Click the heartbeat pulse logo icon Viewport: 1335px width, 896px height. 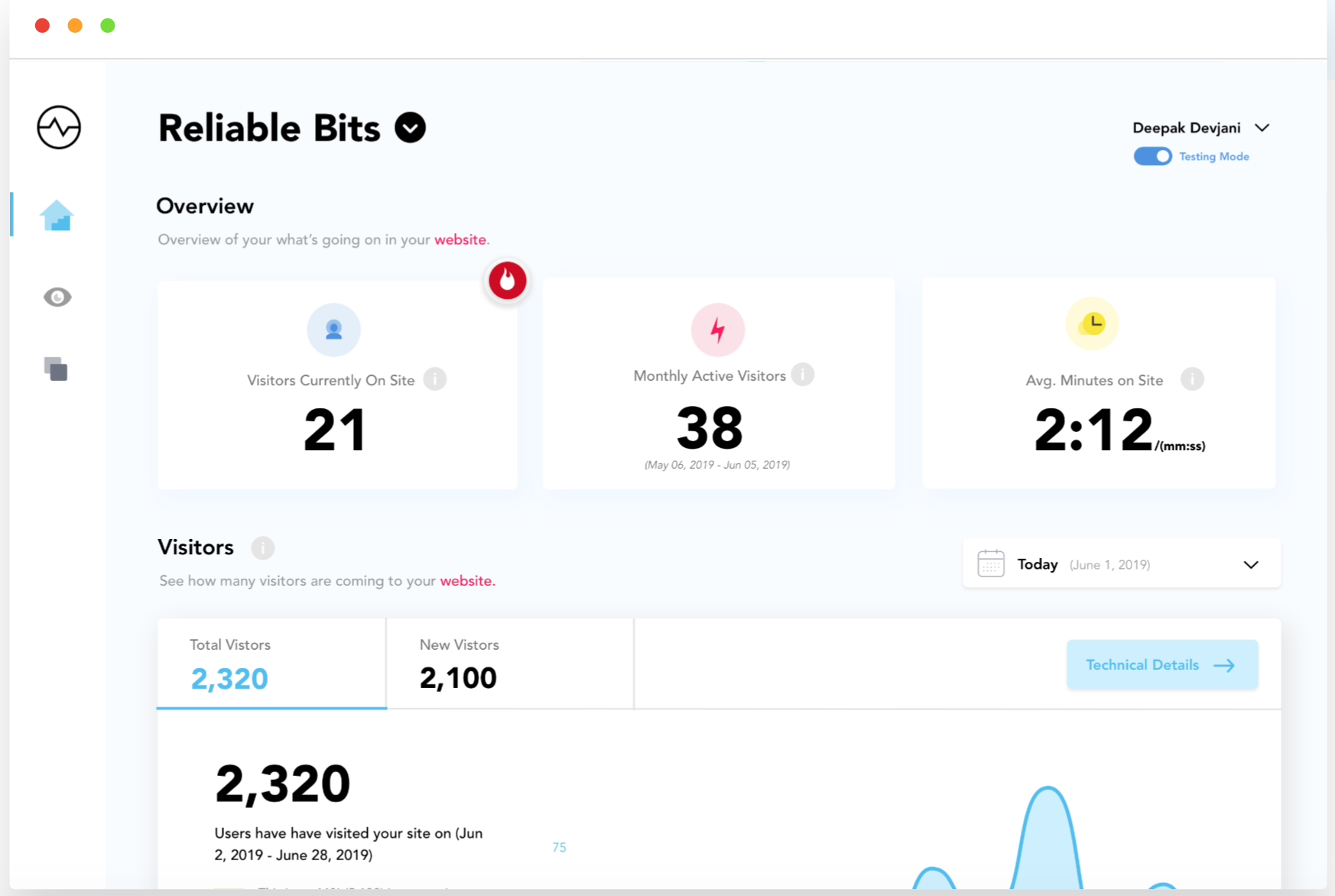(59, 127)
